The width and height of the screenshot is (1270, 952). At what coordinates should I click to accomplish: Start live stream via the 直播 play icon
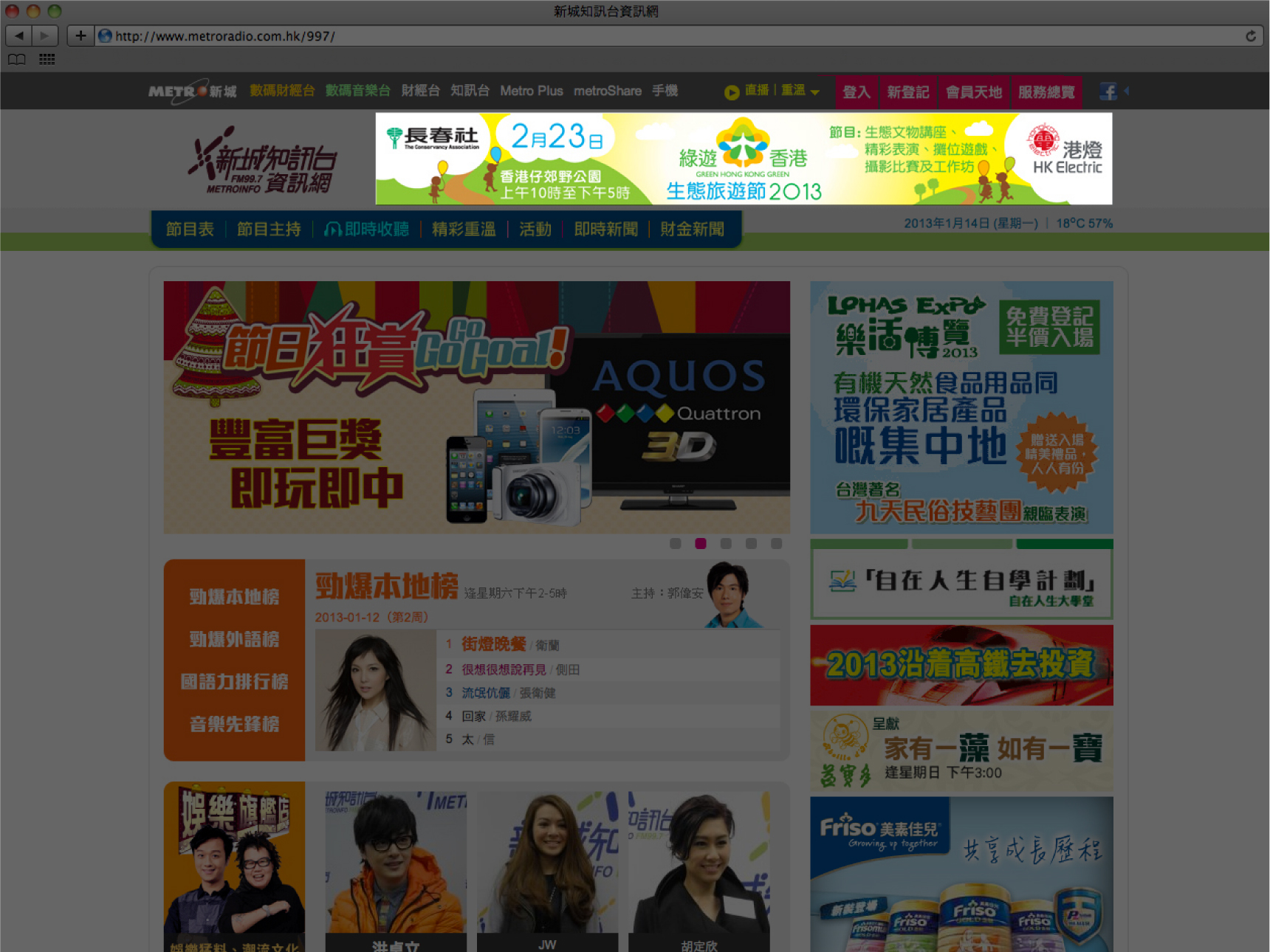[x=732, y=92]
